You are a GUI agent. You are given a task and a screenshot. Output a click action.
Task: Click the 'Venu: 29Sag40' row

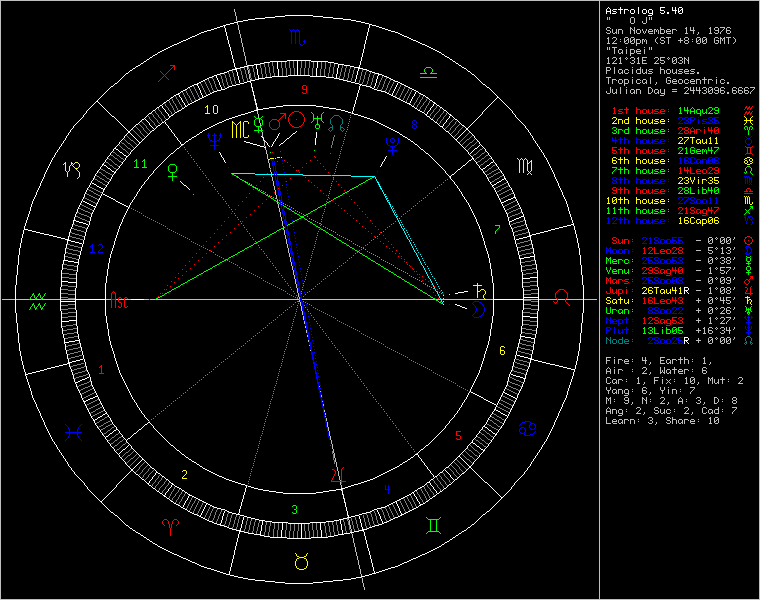point(679,271)
